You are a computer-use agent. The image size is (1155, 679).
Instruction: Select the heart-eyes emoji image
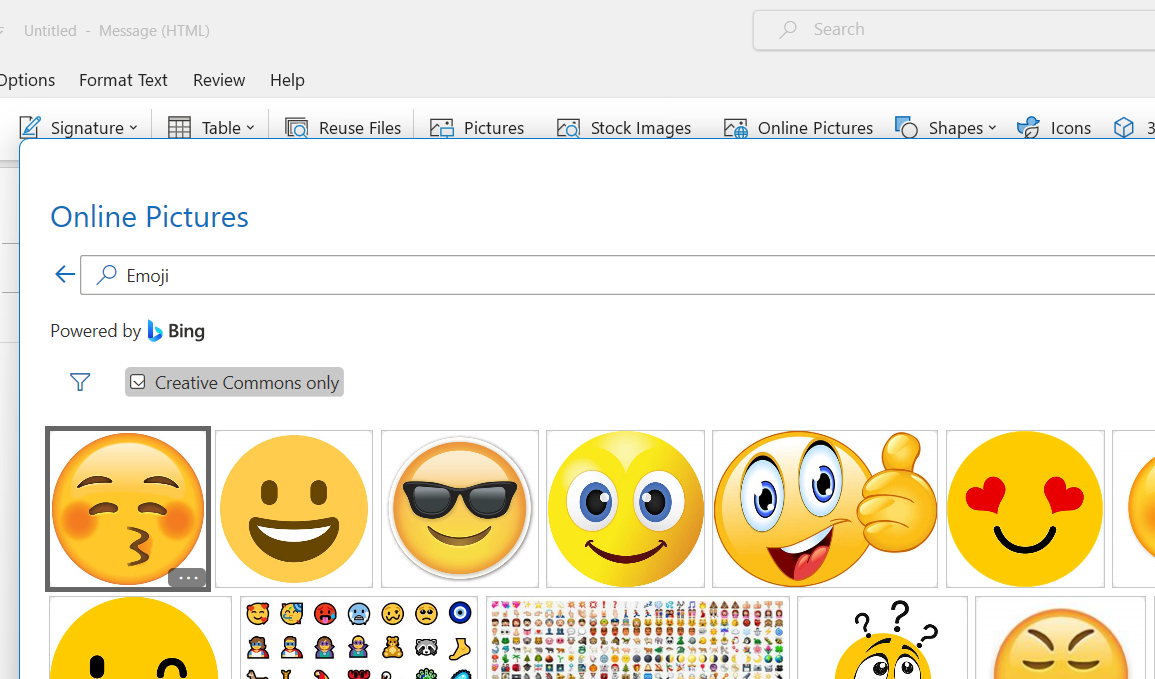point(1025,509)
